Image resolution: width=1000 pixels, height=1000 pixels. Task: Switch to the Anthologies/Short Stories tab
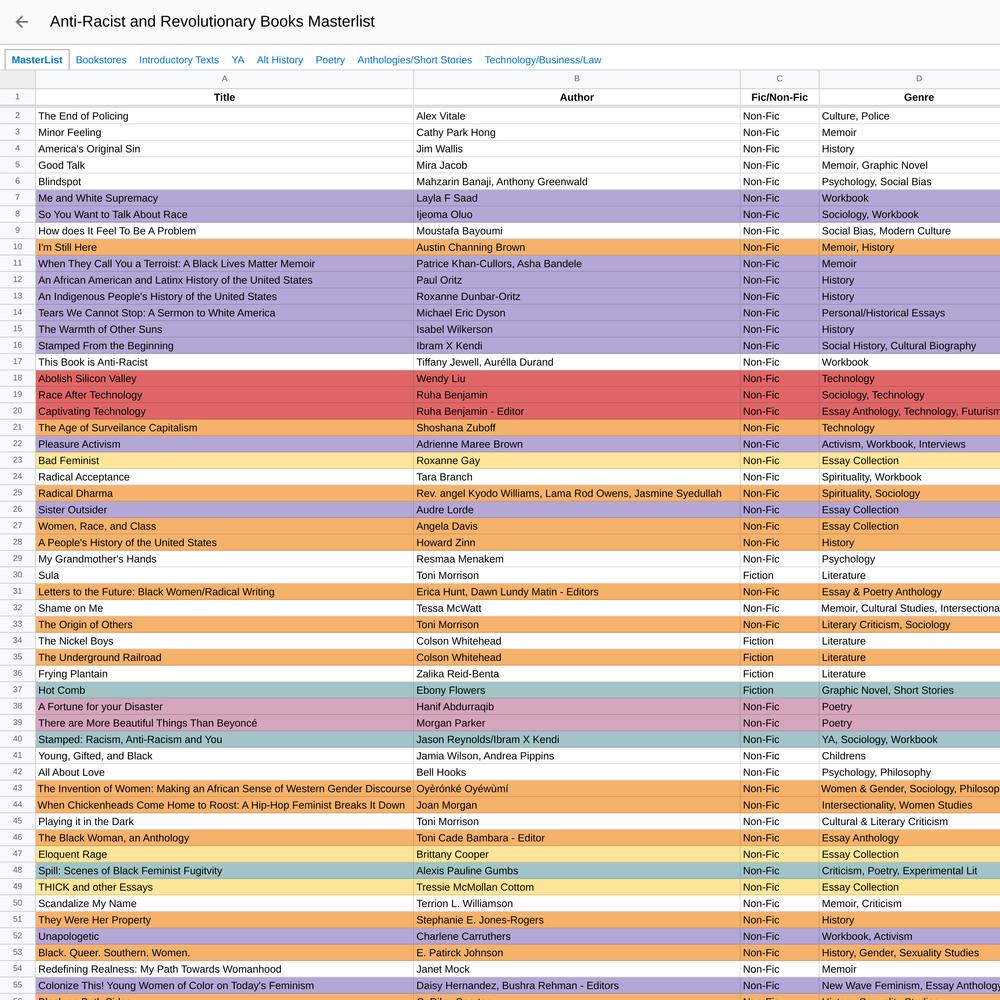415,60
